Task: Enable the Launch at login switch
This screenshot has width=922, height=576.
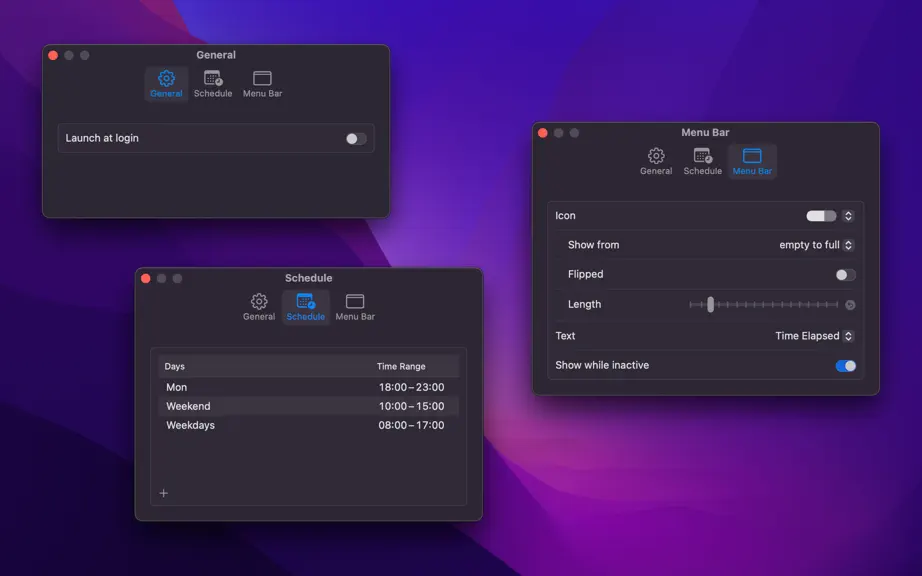Action: click(x=356, y=139)
